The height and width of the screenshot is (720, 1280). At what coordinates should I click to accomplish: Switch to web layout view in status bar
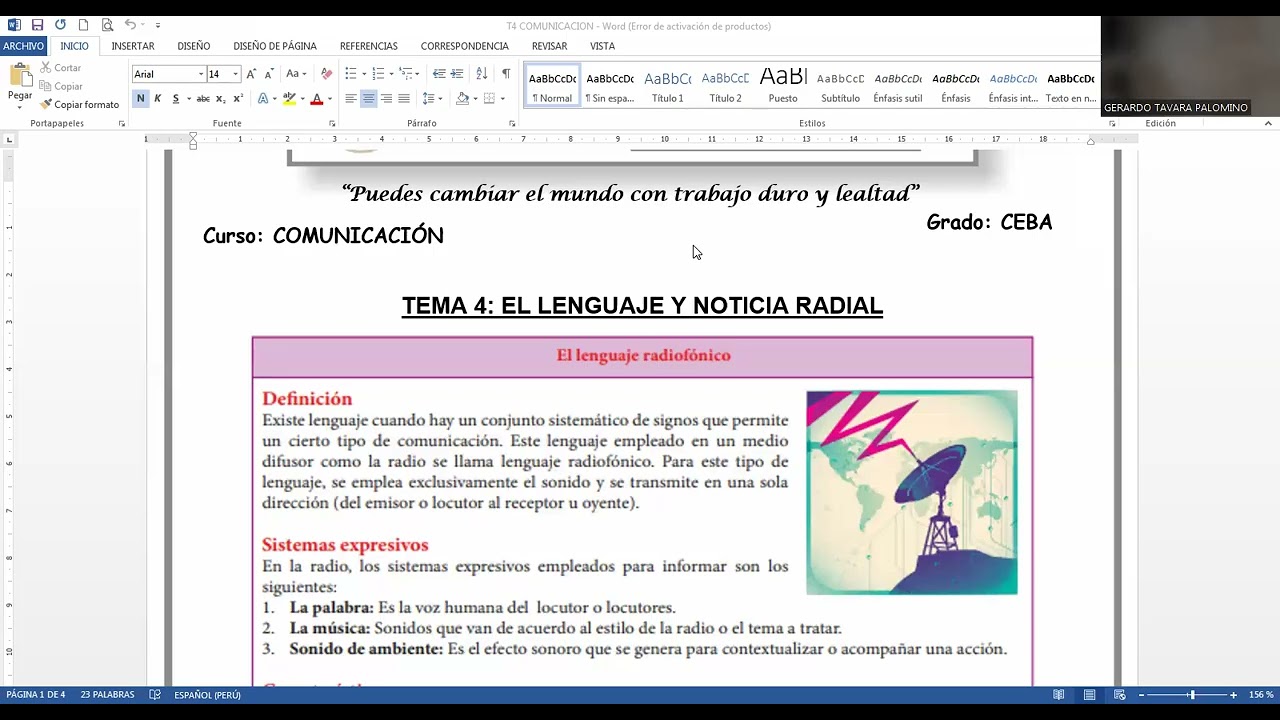pos(1120,695)
